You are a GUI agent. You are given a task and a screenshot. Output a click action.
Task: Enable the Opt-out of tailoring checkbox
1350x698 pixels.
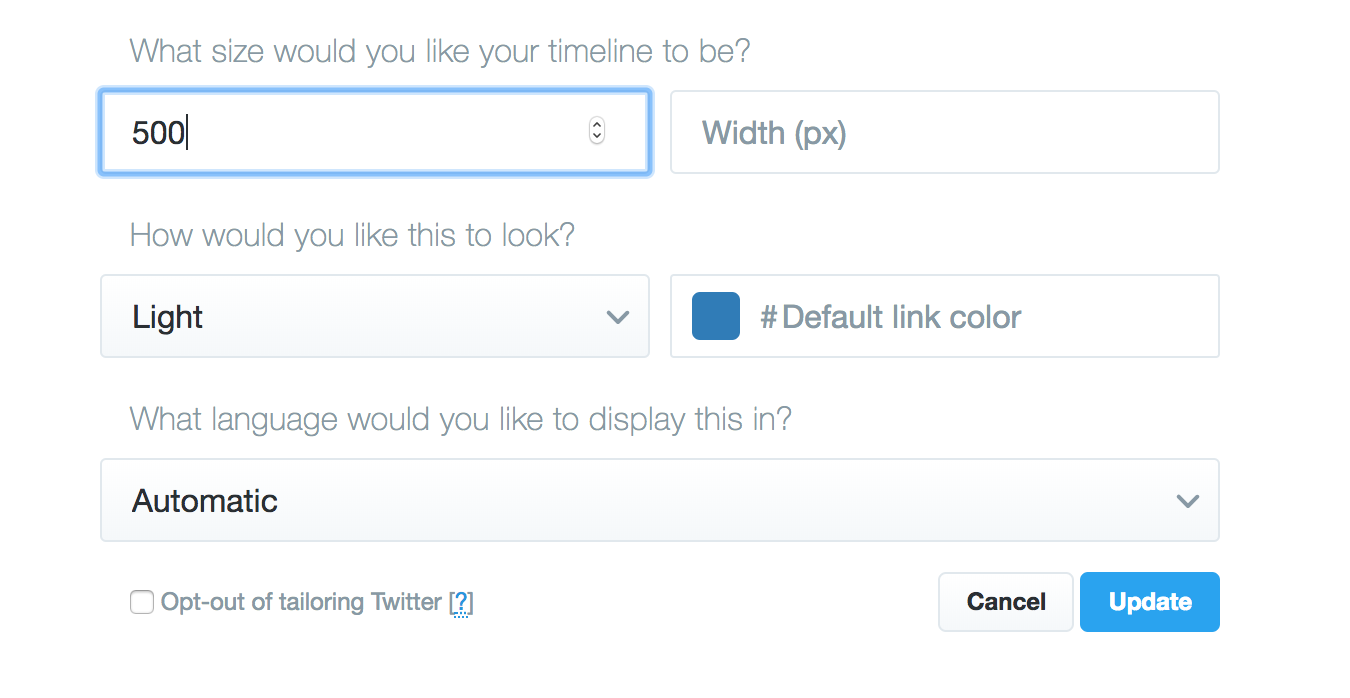pos(142,602)
